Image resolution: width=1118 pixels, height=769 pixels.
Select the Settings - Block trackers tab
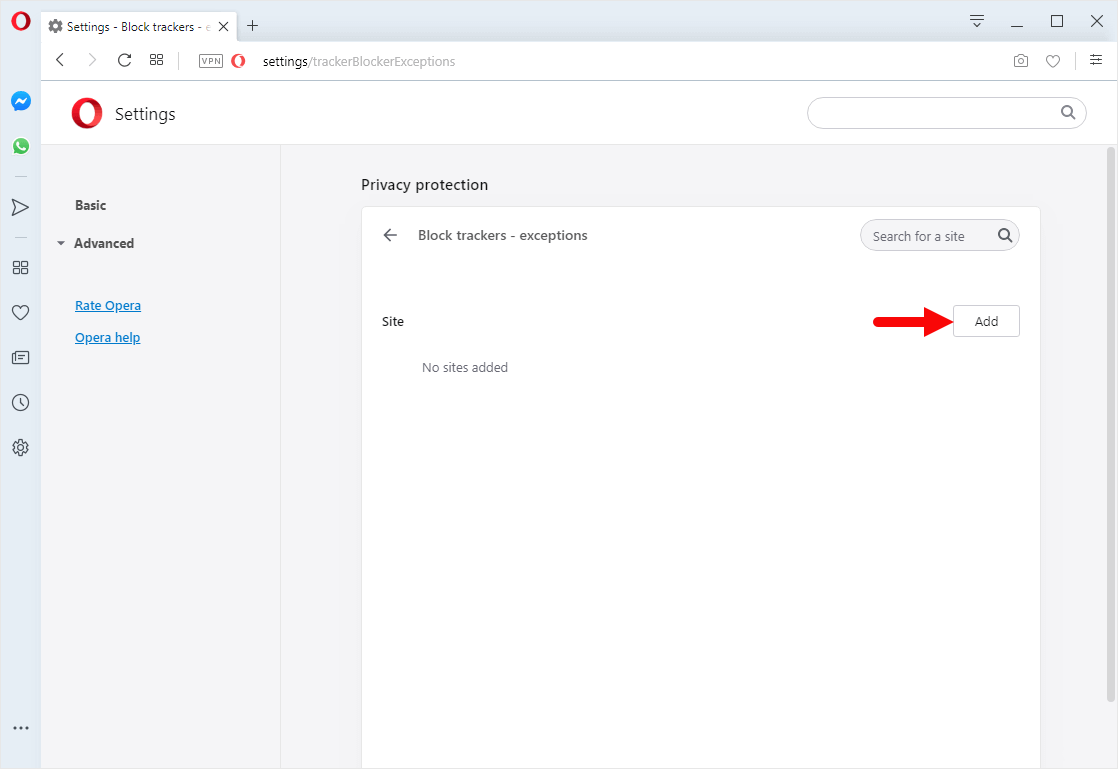coord(138,26)
